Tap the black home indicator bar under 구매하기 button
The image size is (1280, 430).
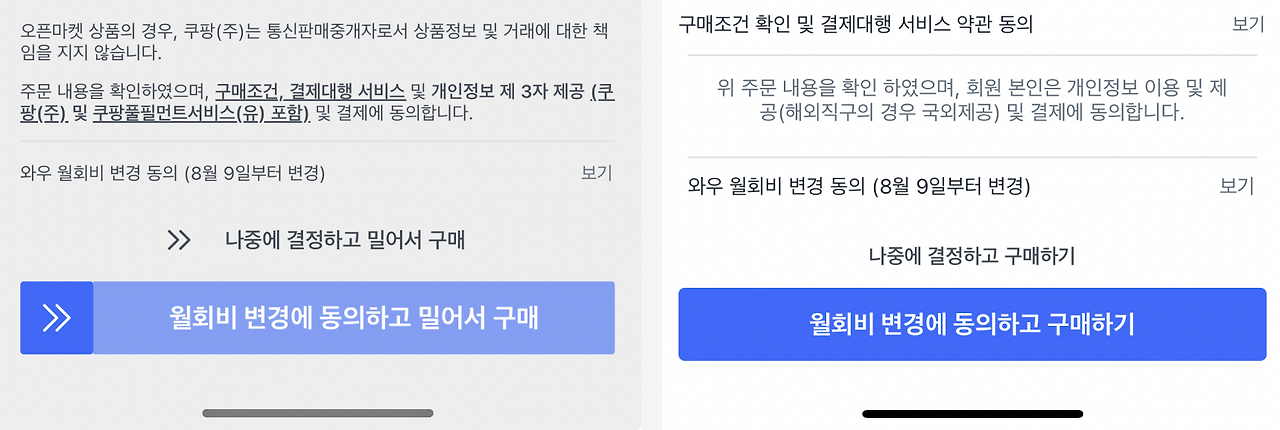(x=973, y=413)
